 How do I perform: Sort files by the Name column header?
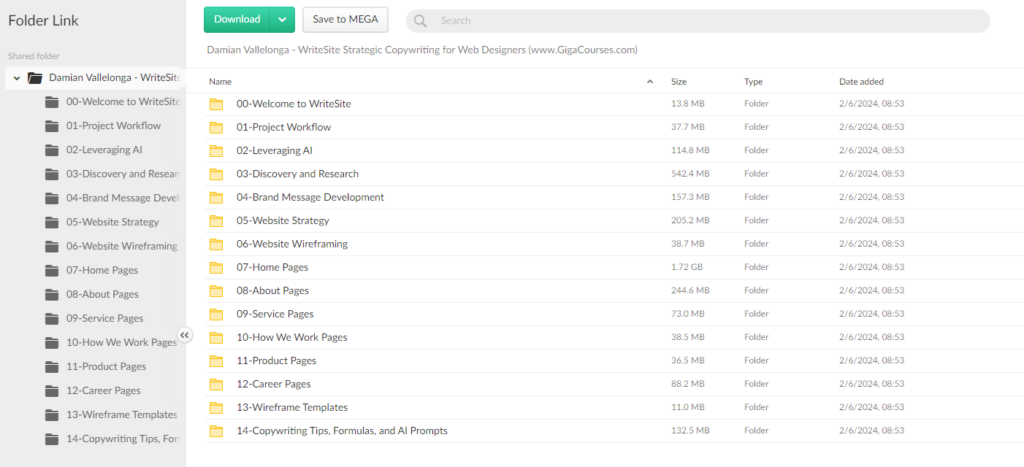point(221,81)
